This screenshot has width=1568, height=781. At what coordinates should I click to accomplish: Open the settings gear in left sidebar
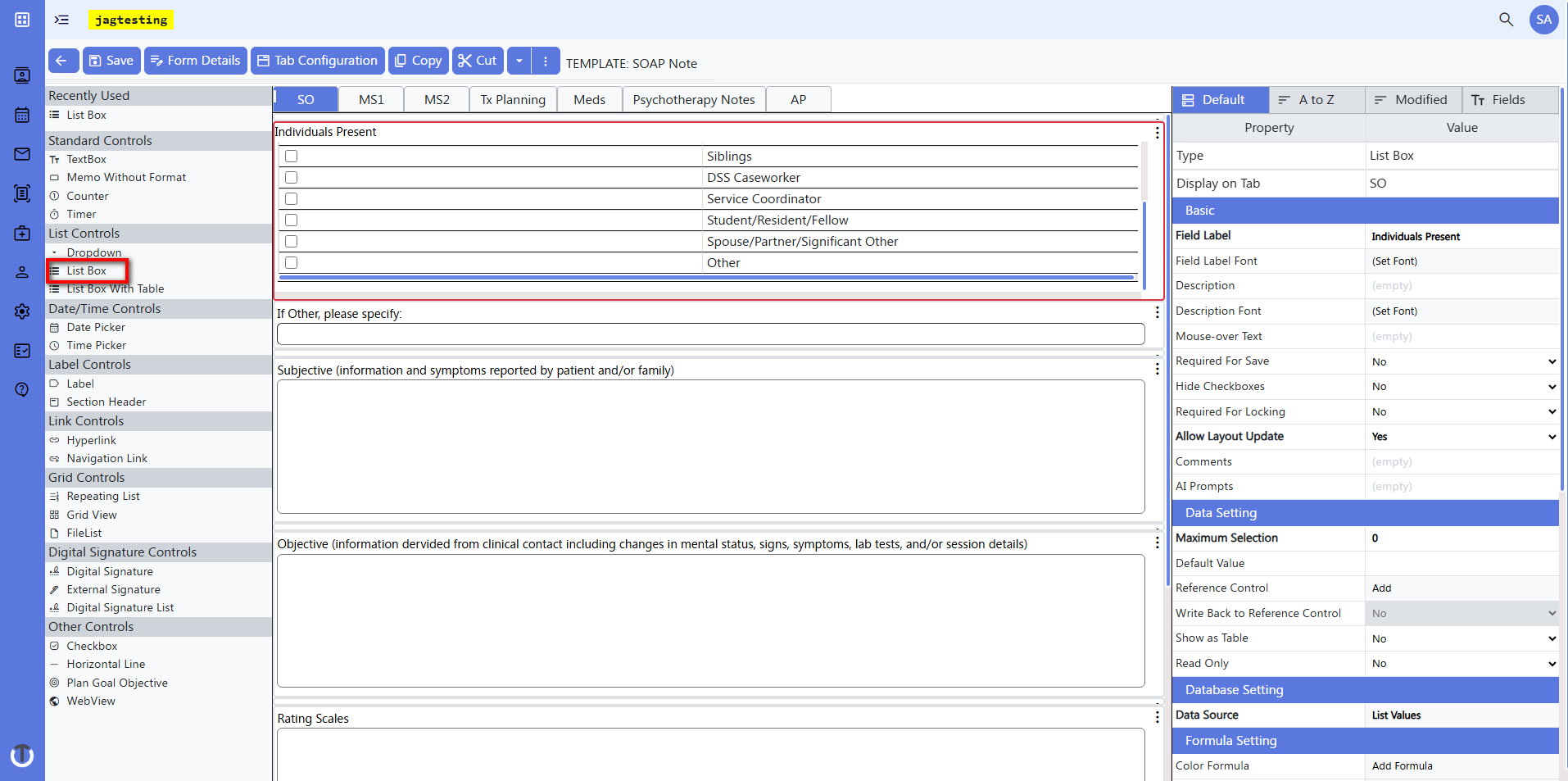[x=22, y=311]
